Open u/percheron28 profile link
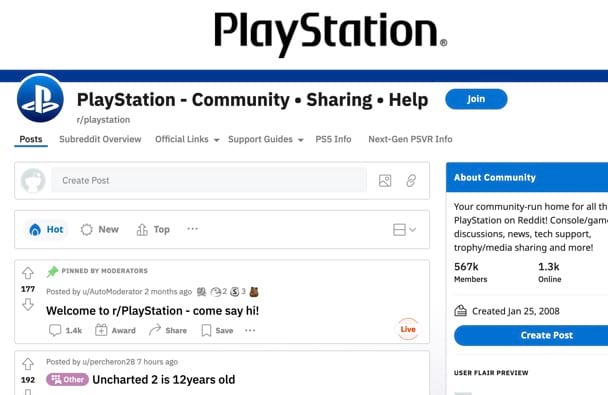 109,362
